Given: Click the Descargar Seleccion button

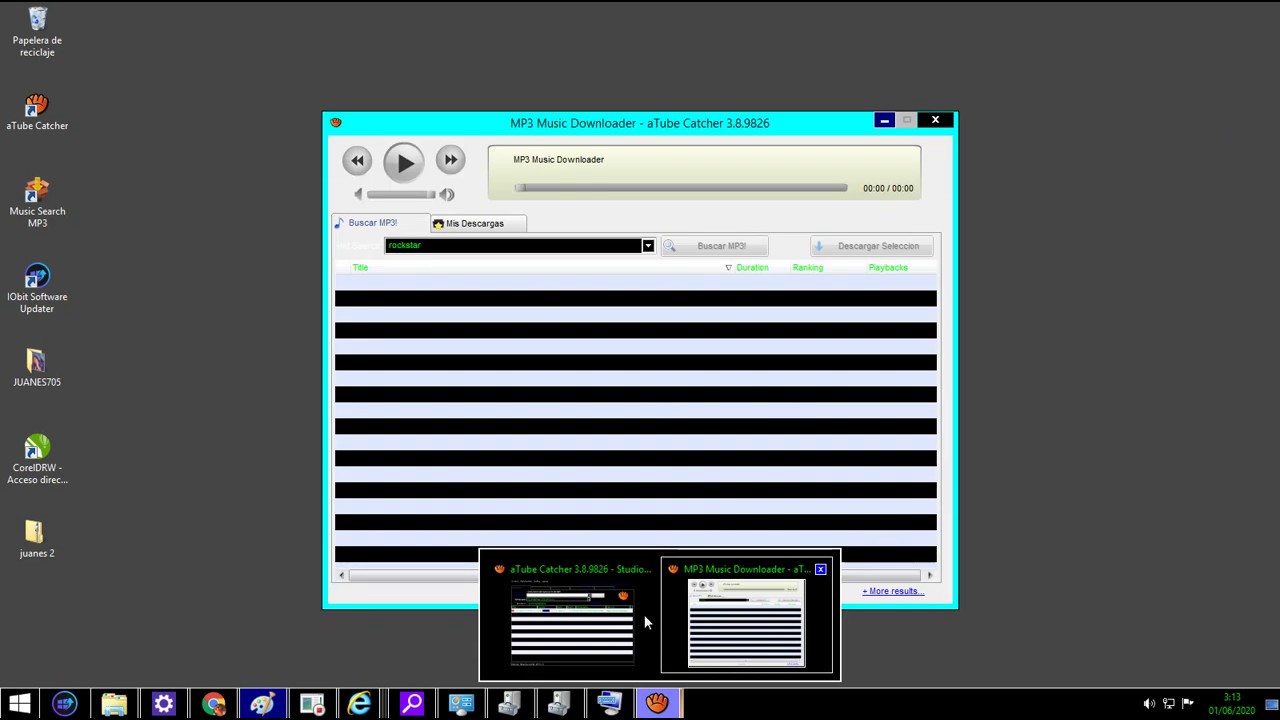Looking at the screenshot, I should coord(872,246).
